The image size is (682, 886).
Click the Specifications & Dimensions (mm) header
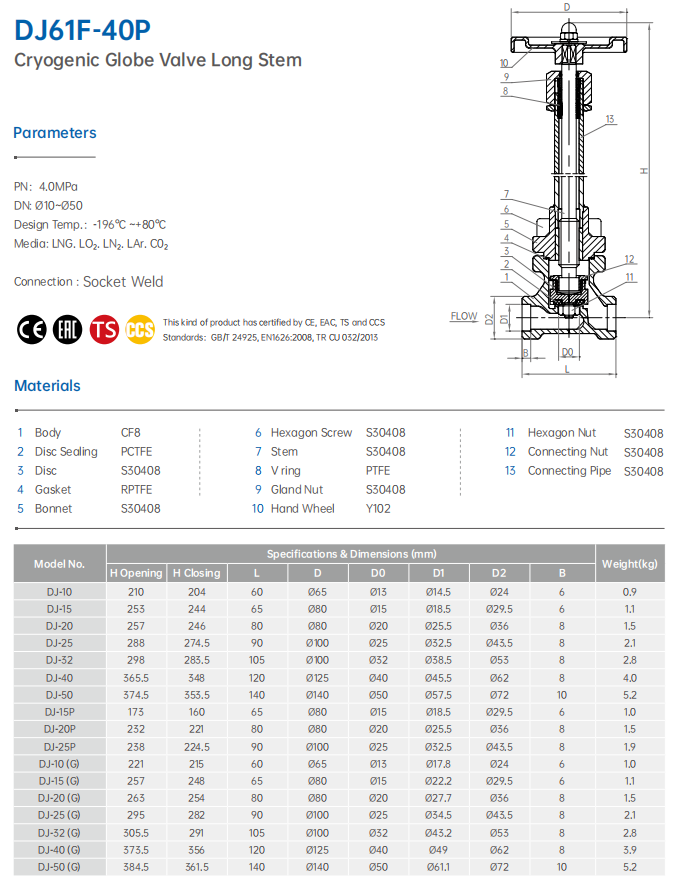pos(350,553)
